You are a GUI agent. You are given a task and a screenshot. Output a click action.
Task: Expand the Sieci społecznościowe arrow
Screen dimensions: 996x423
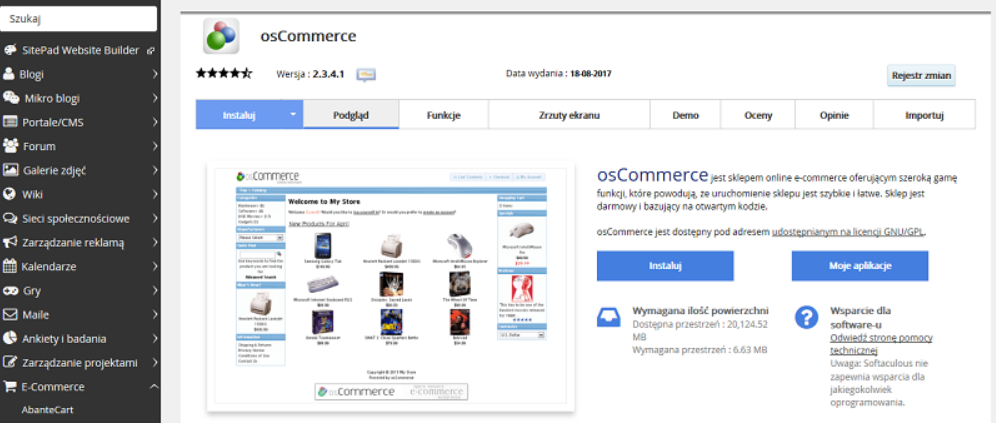tap(154, 218)
